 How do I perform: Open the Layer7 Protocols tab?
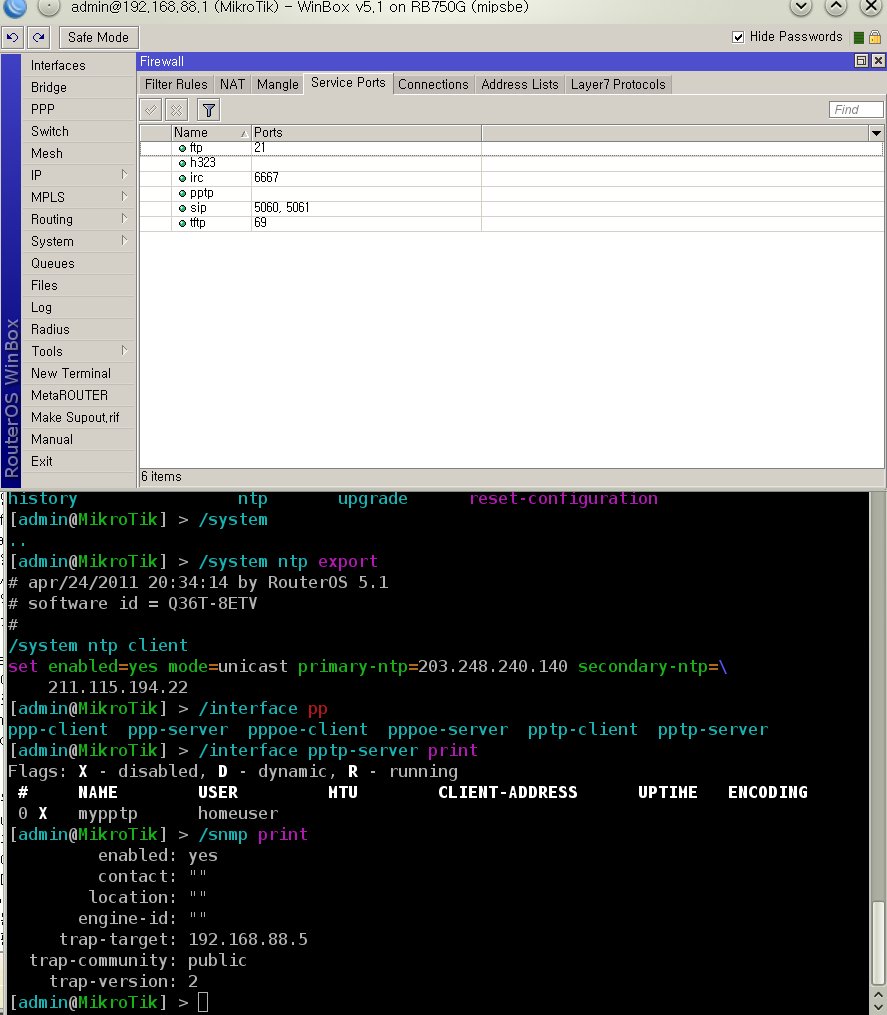click(618, 84)
